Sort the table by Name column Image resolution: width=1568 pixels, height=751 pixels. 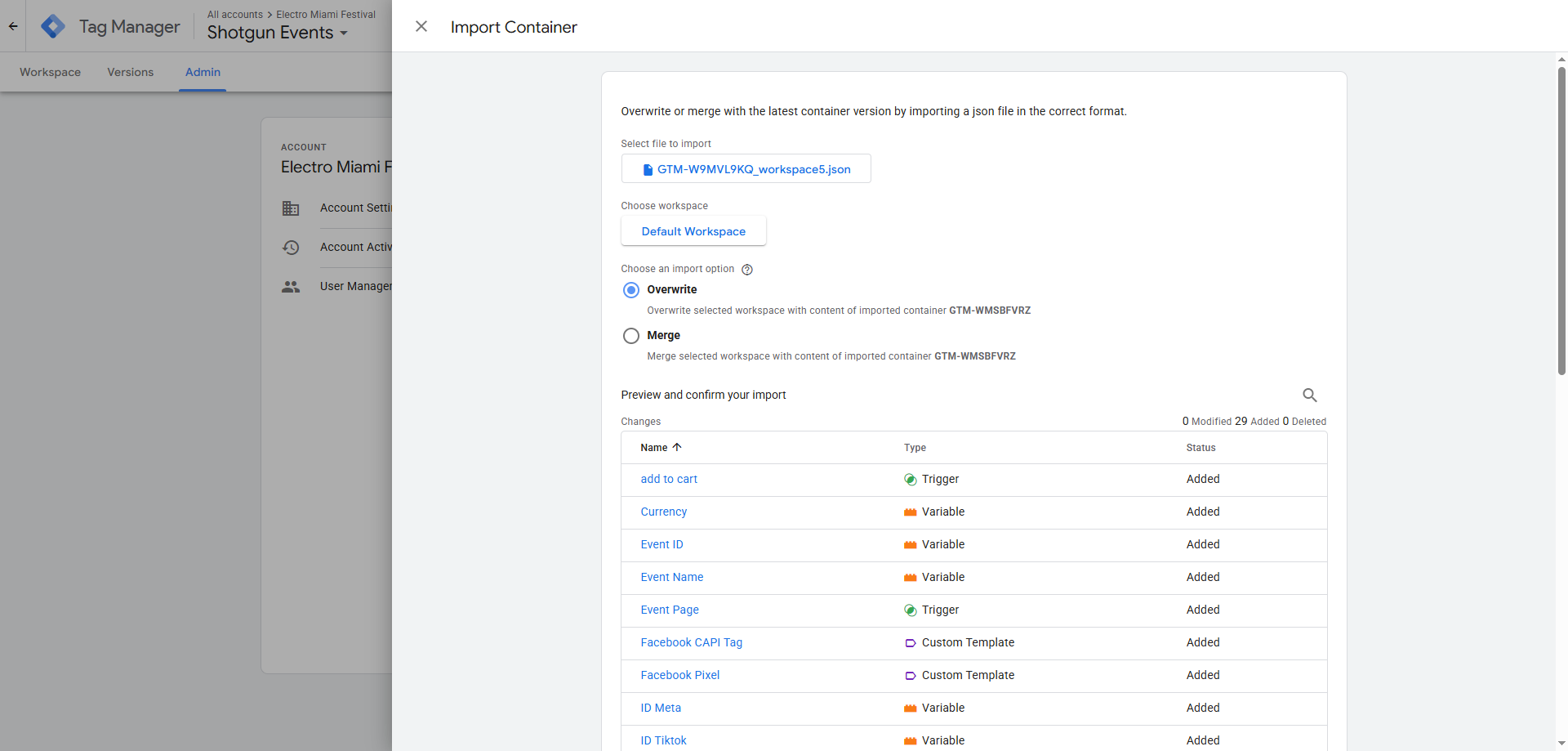click(661, 448)
